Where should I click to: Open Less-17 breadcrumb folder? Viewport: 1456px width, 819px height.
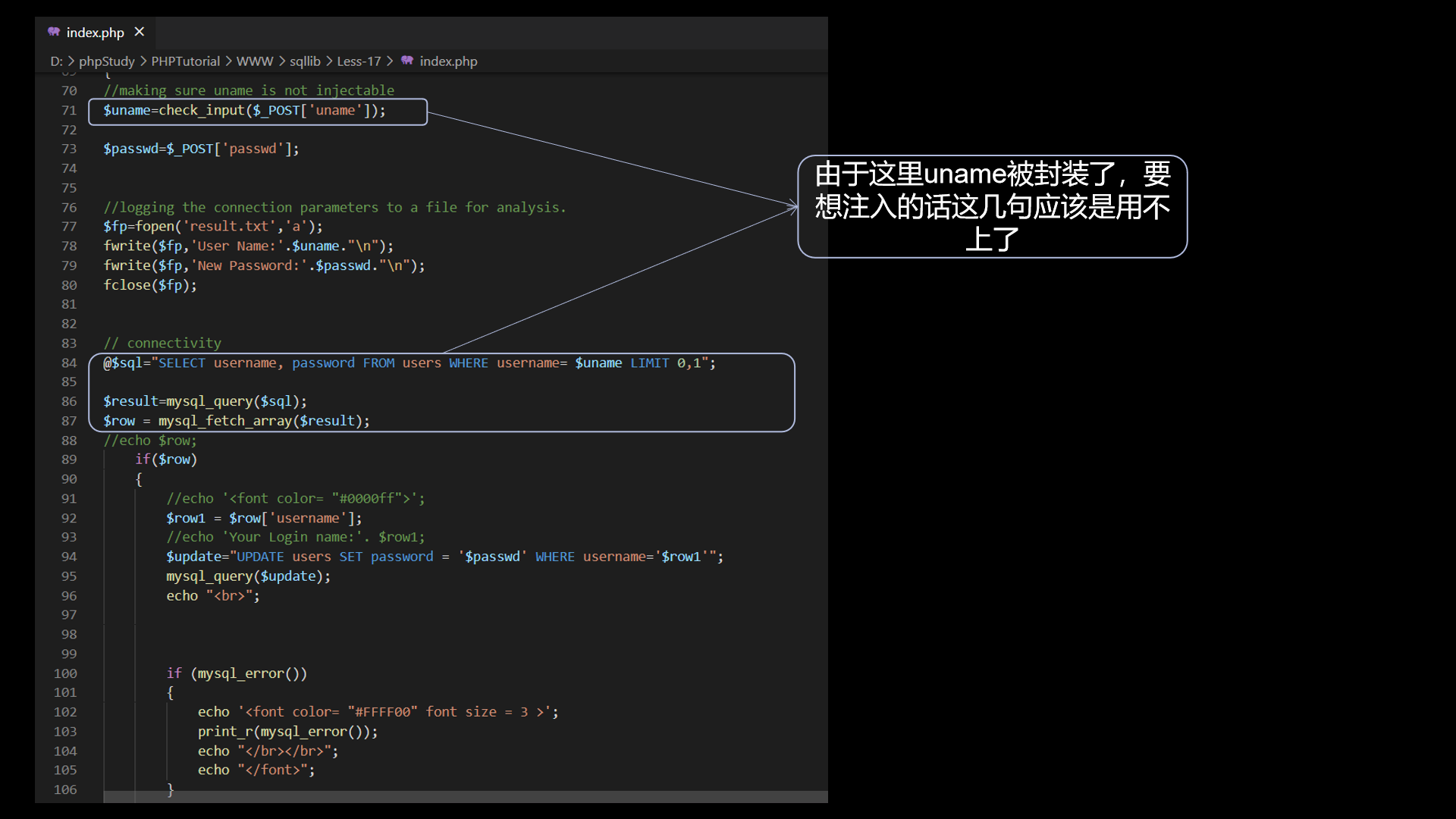359,61
